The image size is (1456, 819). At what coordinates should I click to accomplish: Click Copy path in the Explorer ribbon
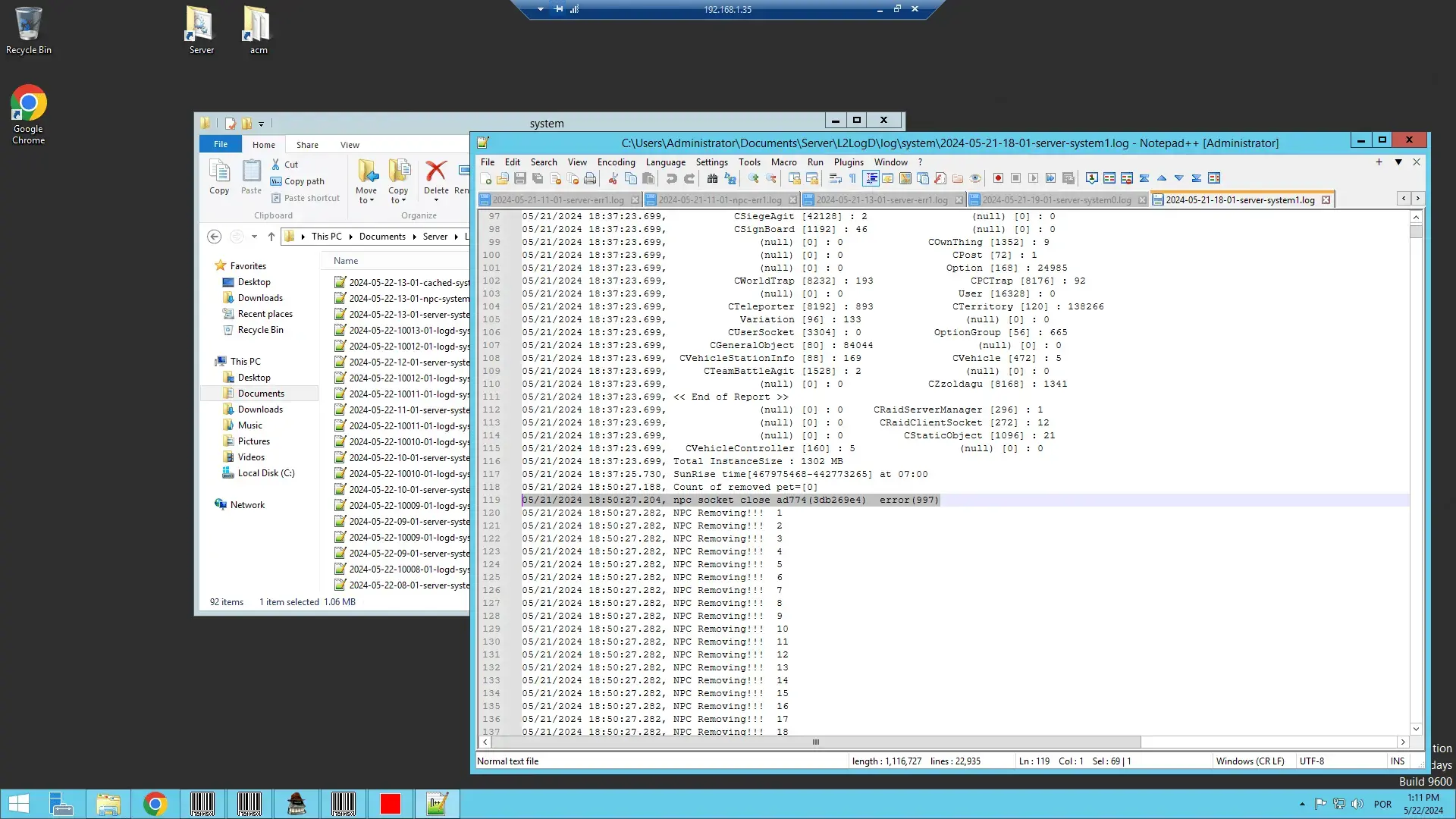point(297,181)
